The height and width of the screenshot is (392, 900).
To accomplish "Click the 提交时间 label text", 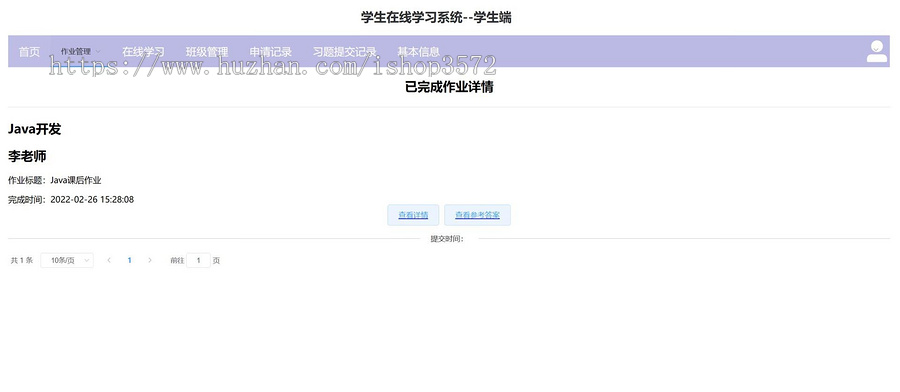I will (447, 239).
